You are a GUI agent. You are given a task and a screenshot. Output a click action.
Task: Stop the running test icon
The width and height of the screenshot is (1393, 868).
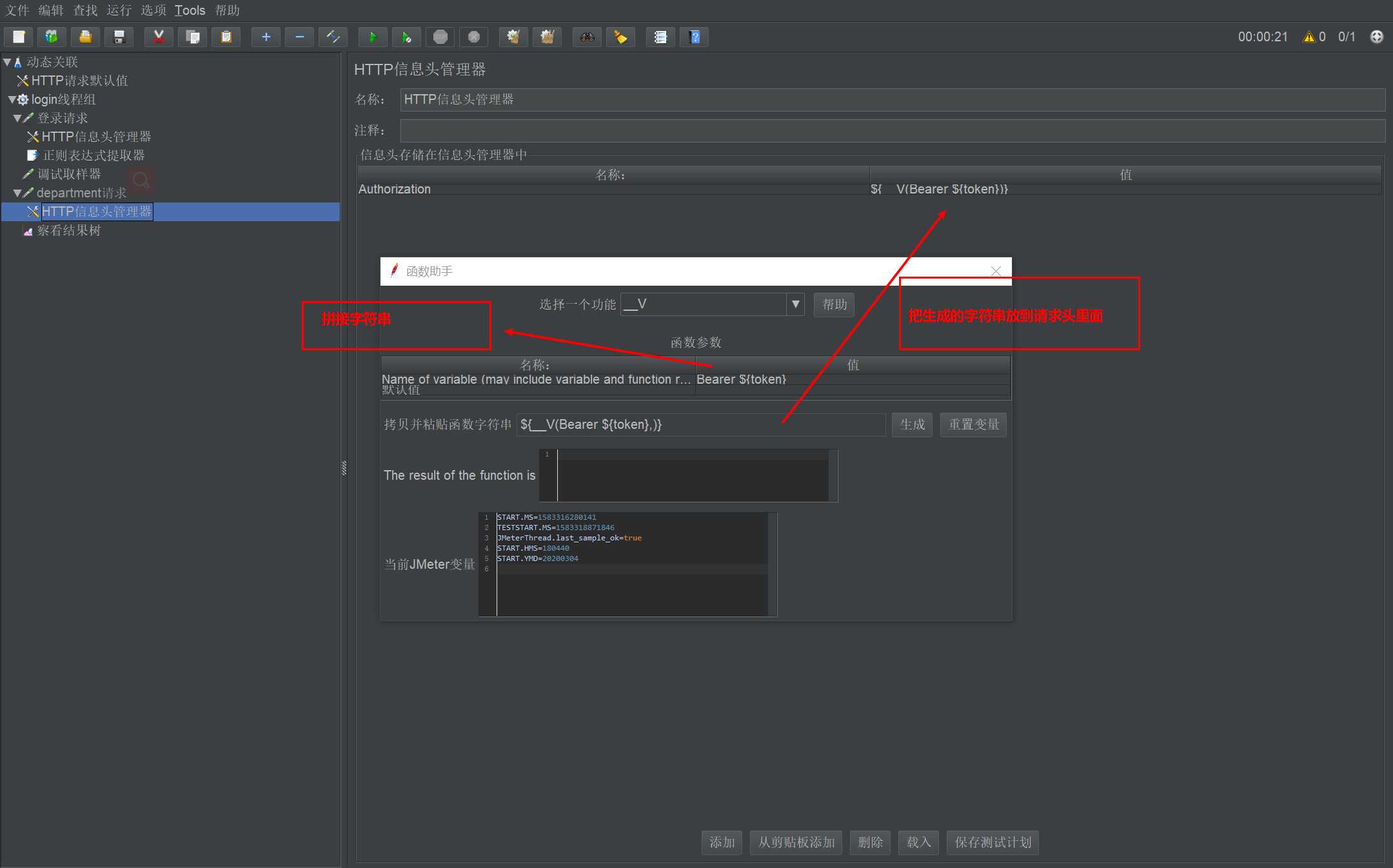(440, 37)
